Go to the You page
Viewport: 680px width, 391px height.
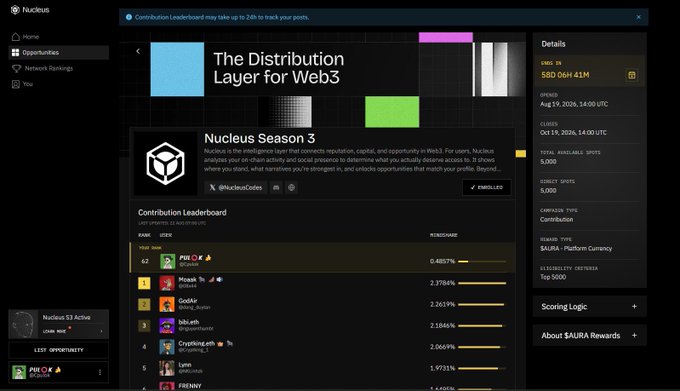click(x=59, y=84)
